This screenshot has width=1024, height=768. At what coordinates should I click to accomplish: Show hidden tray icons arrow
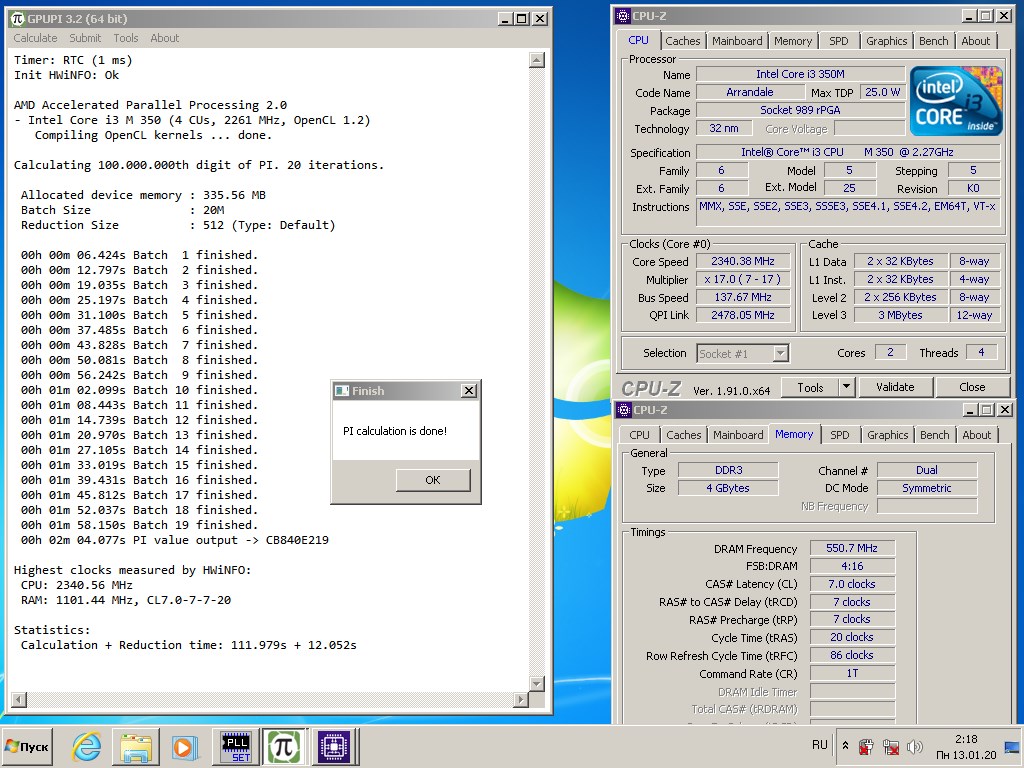[845, 745]
